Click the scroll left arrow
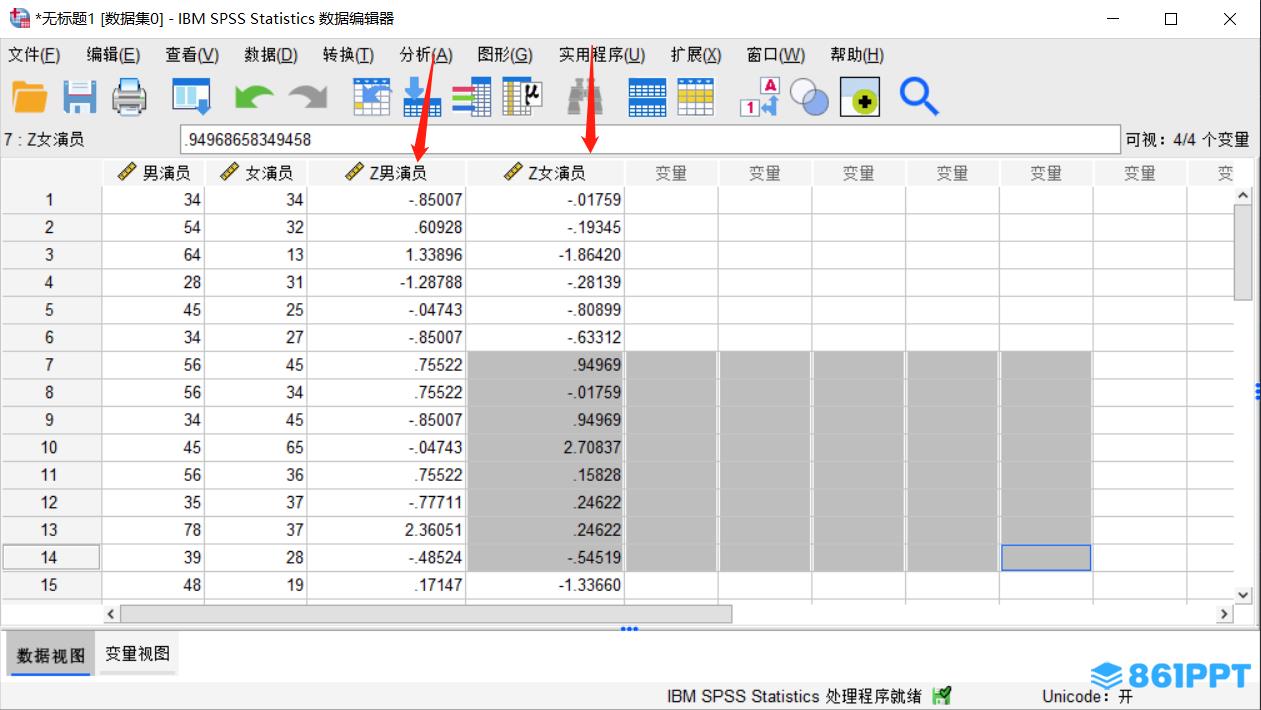 tap(111, 613)
